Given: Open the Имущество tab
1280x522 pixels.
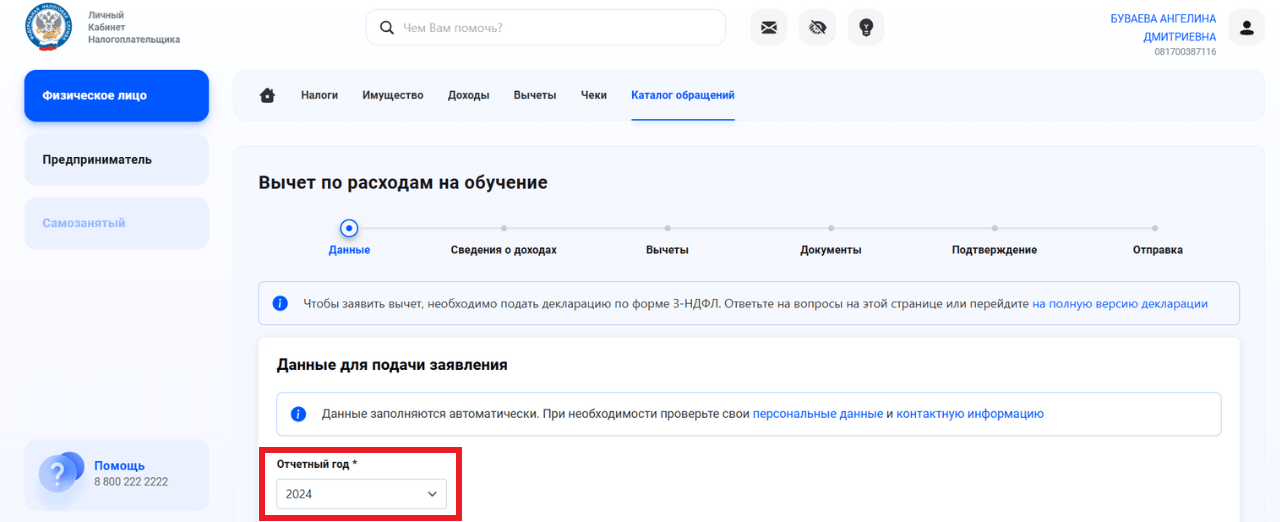Looking at the screenshot, I should click(393, 95).
